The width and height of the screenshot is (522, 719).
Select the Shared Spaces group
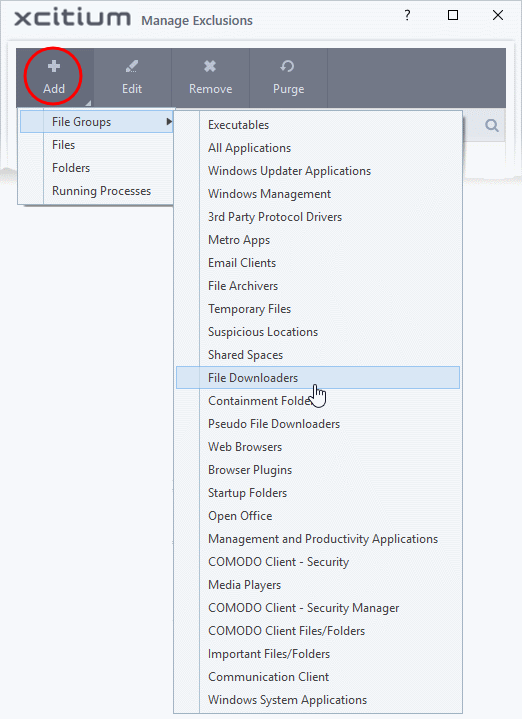pos(318,354)
